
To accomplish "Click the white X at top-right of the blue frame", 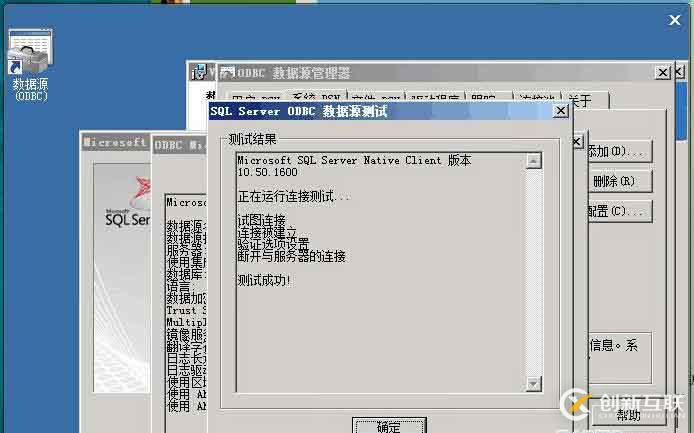I will point(675,20).
